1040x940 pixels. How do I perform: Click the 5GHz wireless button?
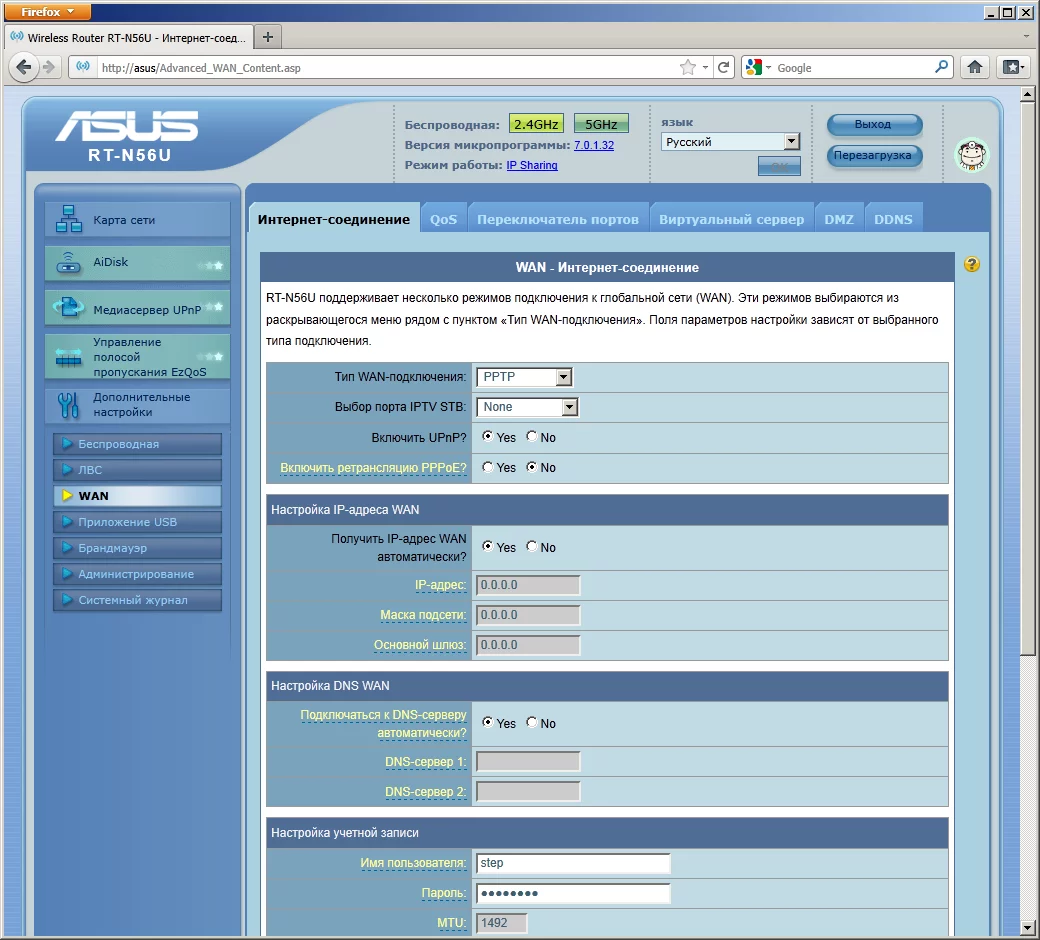click(x=601, y=124)
